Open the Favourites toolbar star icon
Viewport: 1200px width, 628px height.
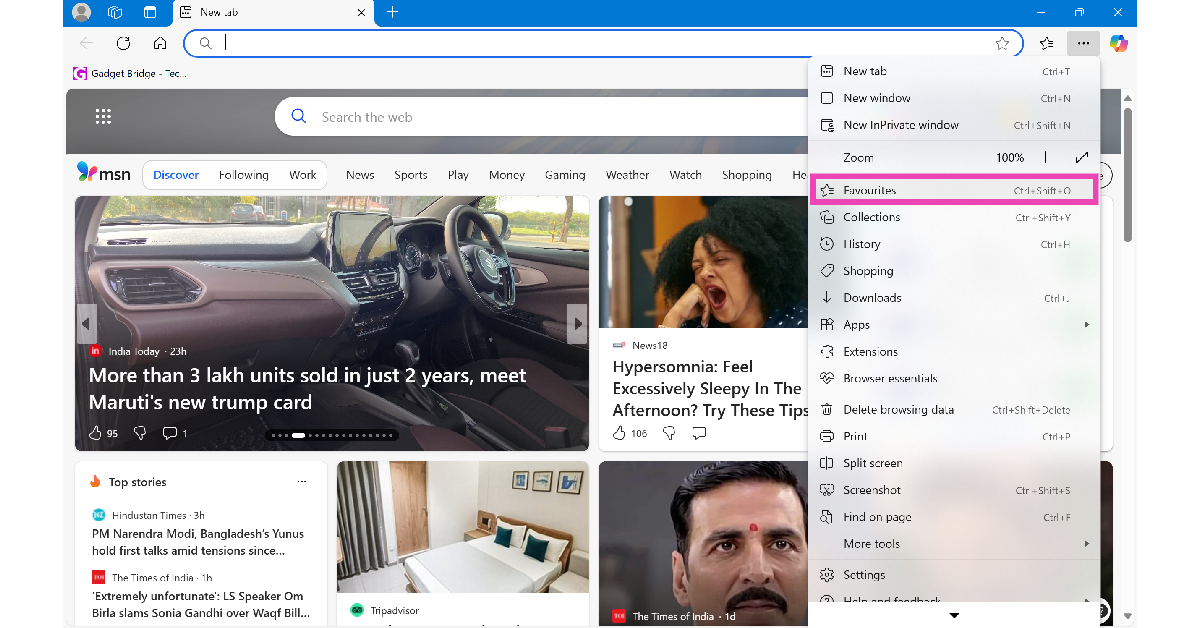point(1046,43)
